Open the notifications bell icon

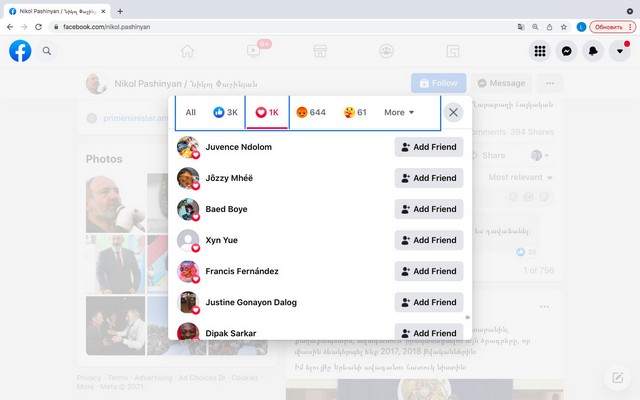(x=593, y=51)
